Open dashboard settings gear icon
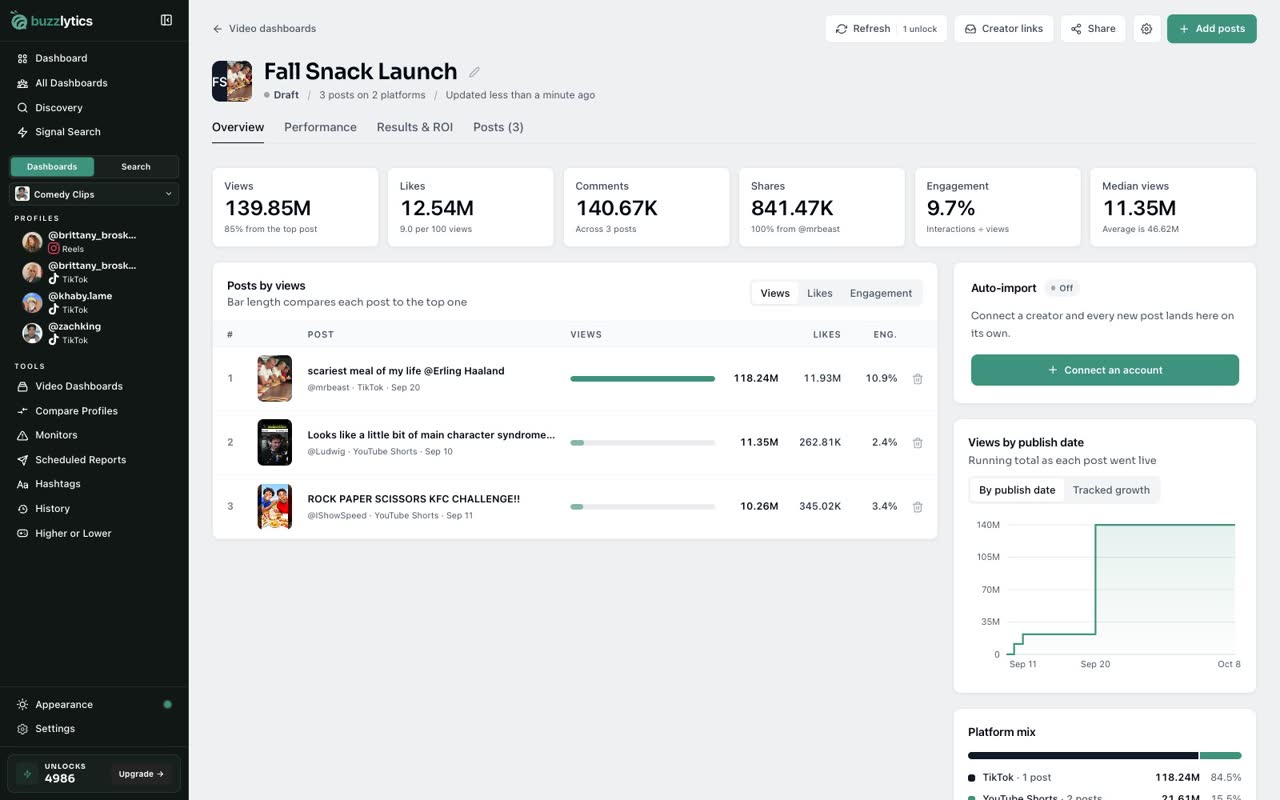 tap(1146, 29)
